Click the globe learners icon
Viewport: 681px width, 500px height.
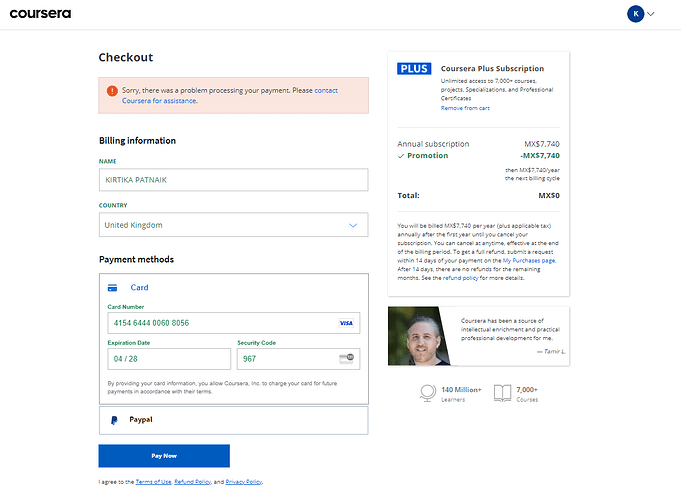coord(428,393)
